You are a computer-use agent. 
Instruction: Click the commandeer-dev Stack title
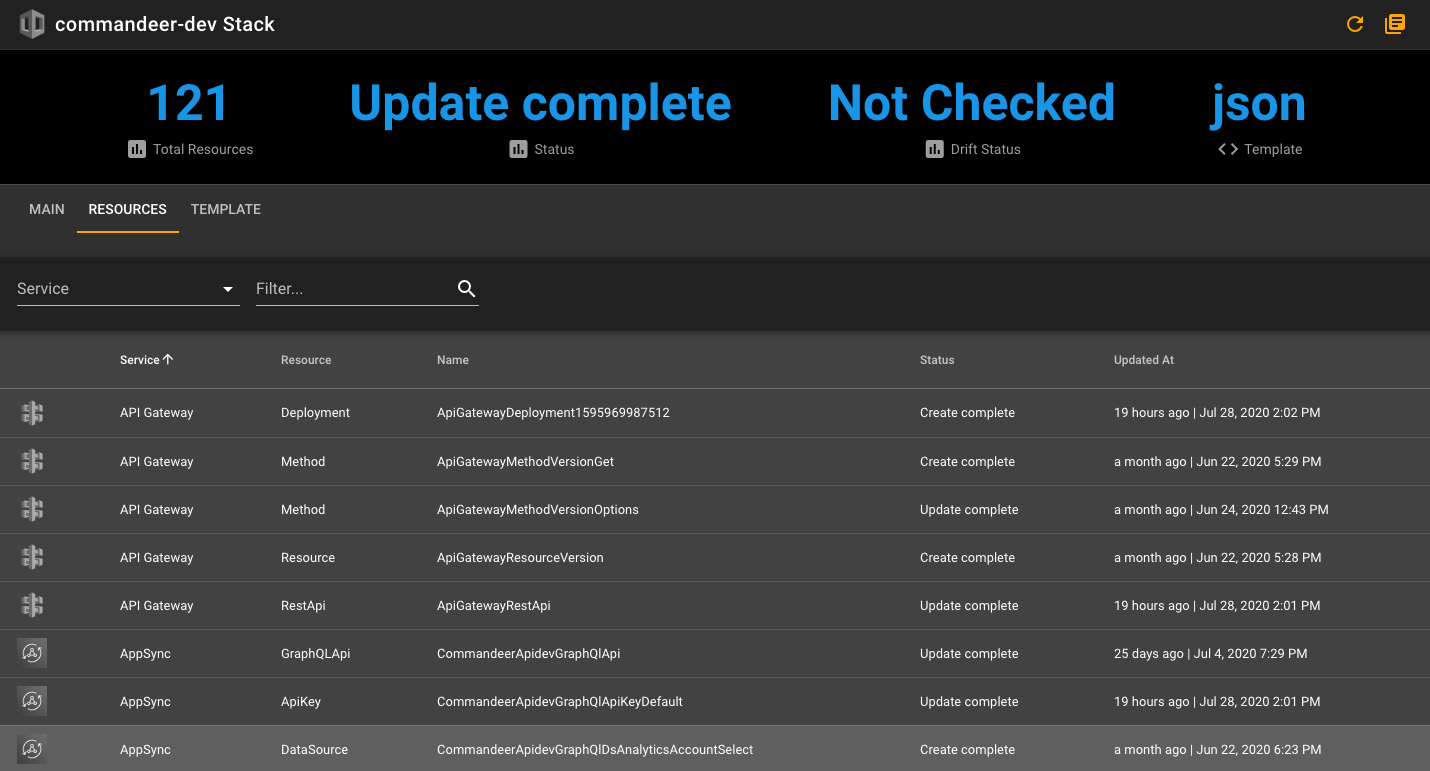click(x=165, y=24)
